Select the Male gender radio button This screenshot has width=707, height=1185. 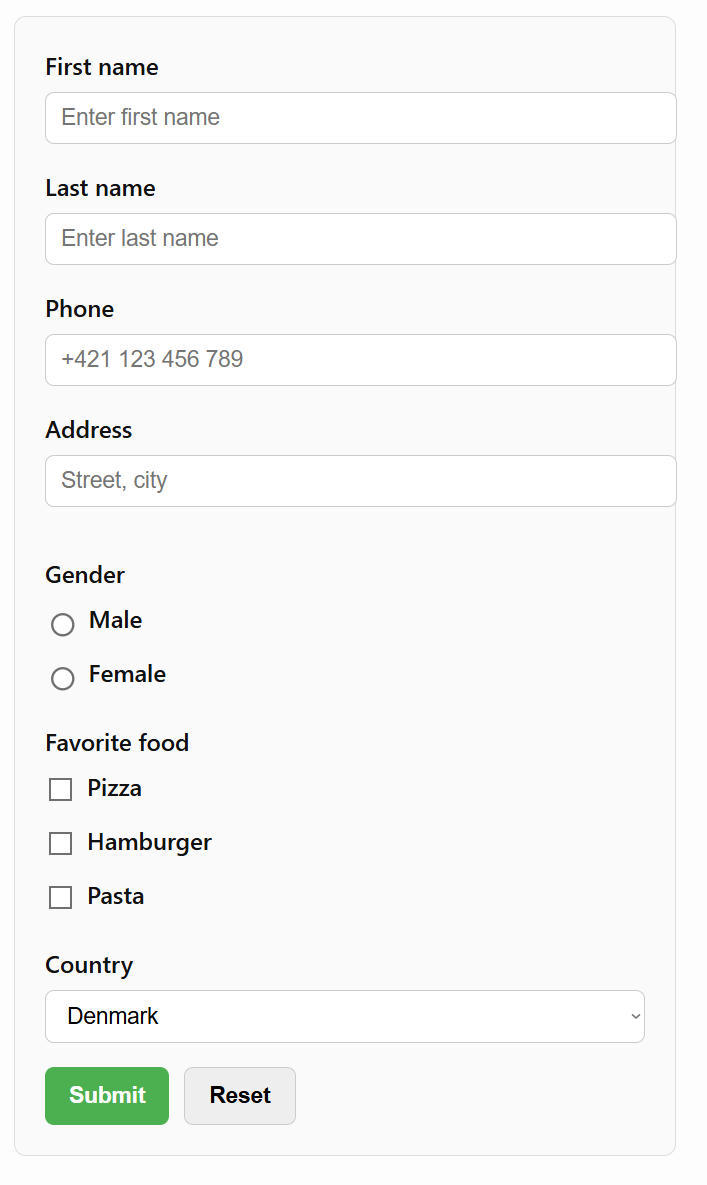62,624
